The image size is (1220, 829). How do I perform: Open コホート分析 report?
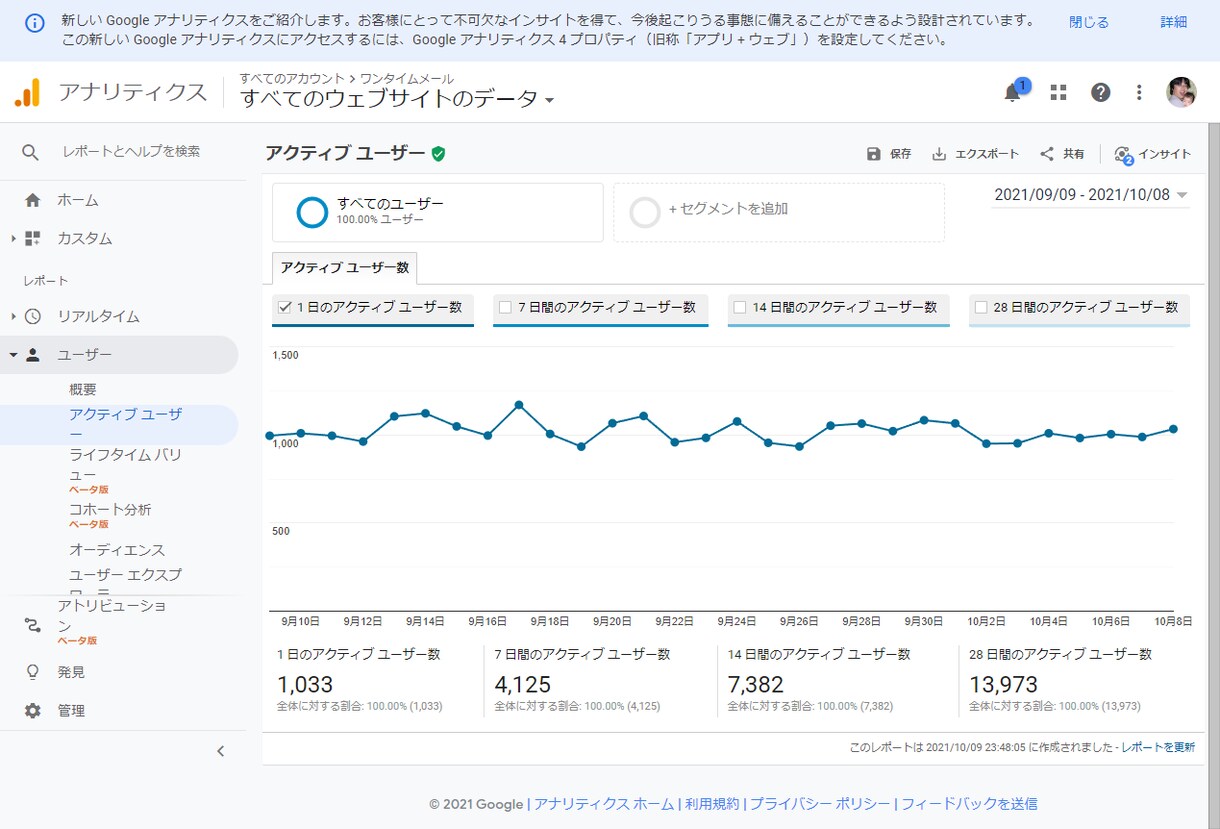coord(110,510)
